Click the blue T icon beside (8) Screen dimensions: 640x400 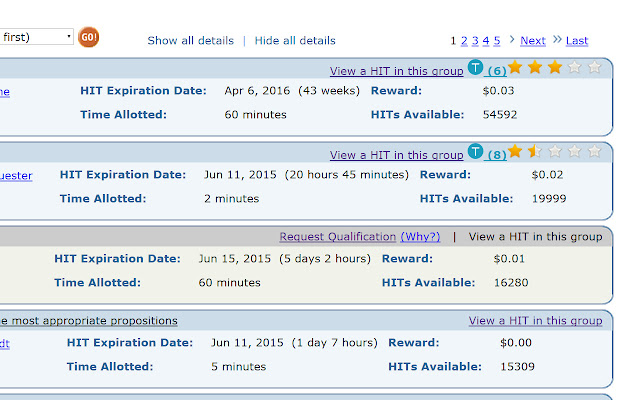[x=476, y=153]
